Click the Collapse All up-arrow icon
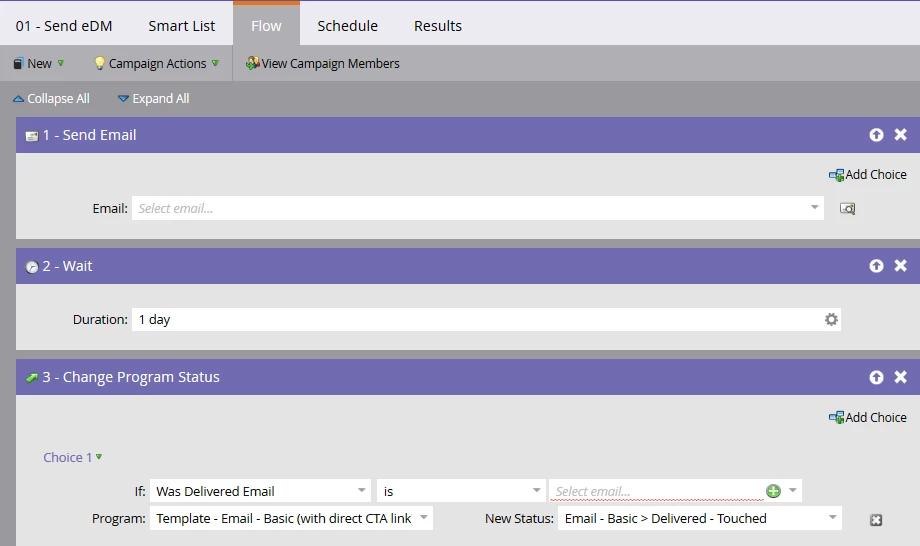The height and width of the screenshot is (546, 920). pos(18,99)
